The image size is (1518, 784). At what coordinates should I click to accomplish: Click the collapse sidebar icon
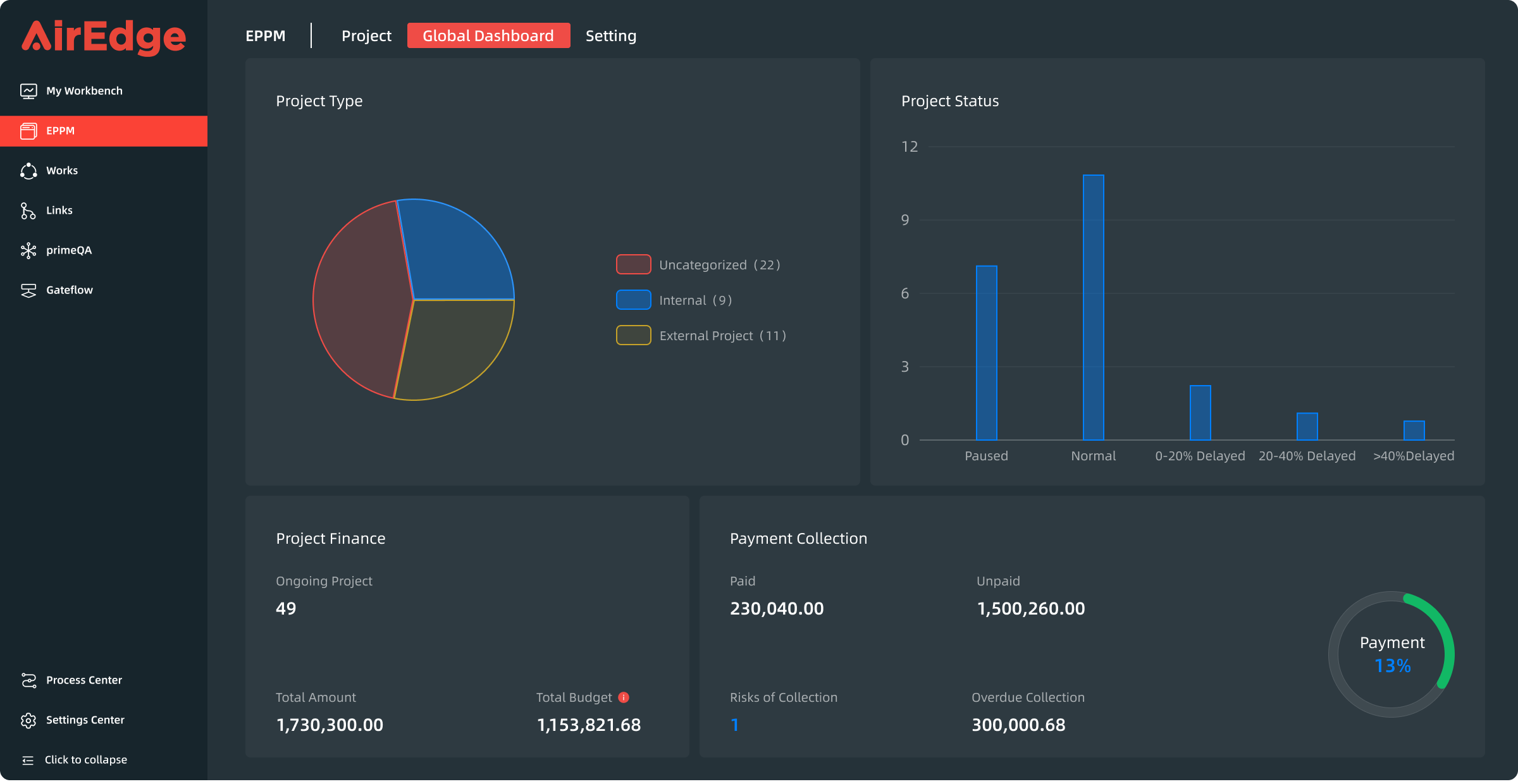28,760
